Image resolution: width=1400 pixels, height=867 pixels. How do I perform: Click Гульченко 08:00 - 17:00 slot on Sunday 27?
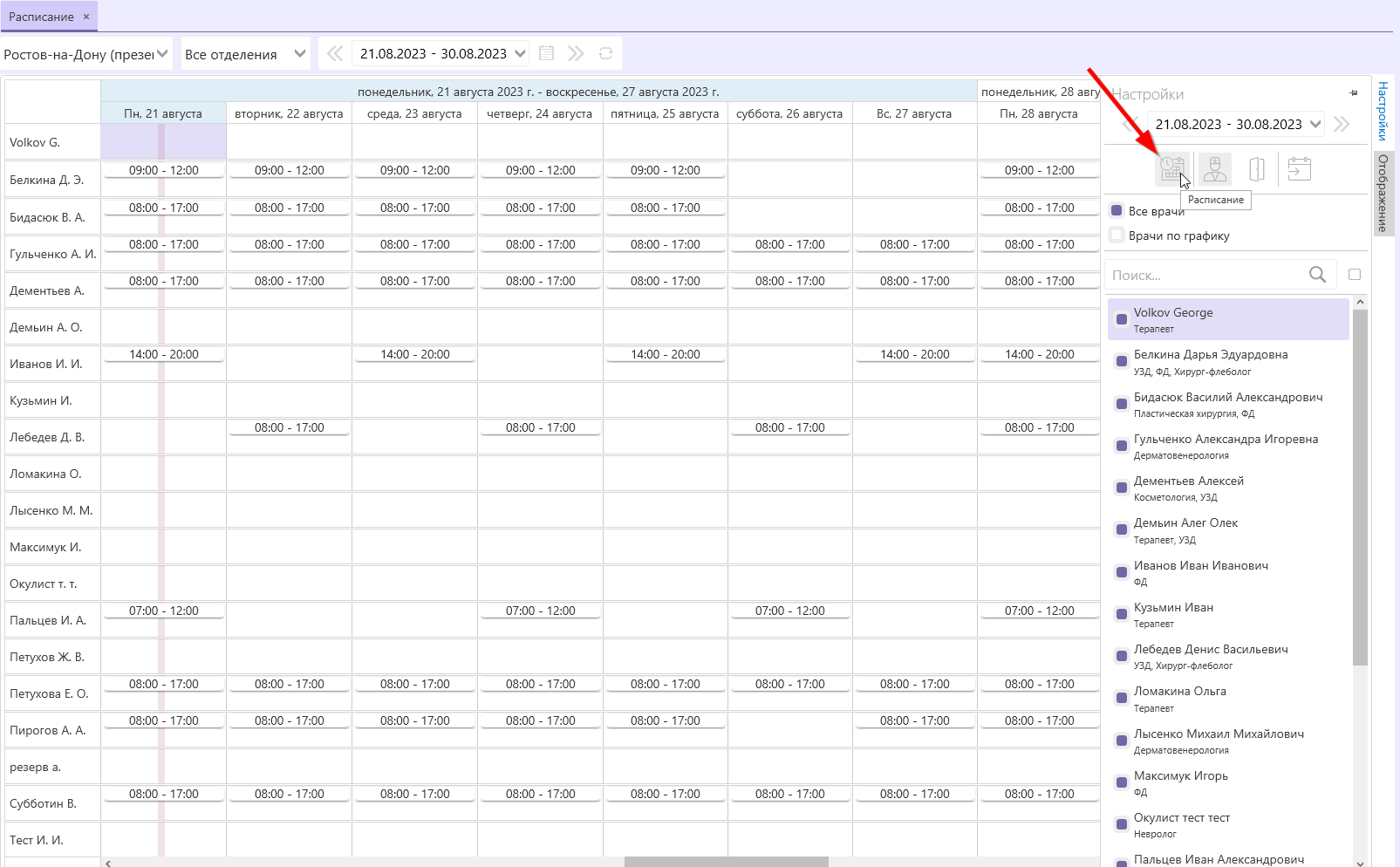(915, 244)
